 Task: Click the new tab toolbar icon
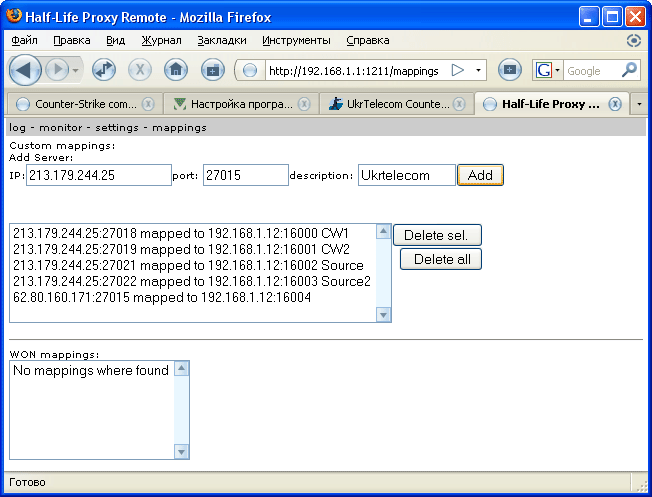coord(212,70)
